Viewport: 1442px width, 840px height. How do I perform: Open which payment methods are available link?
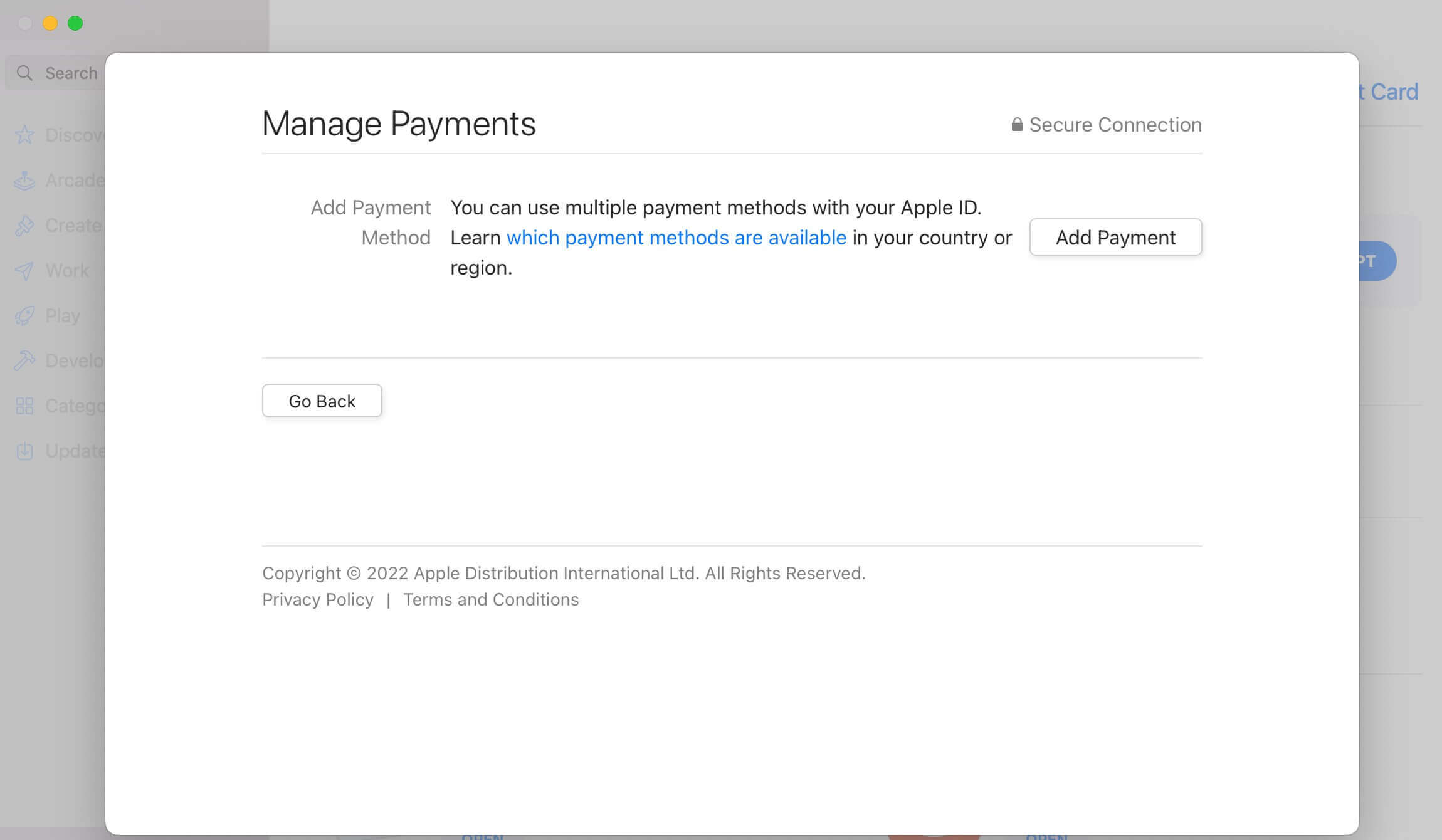(x=676, y=237)
